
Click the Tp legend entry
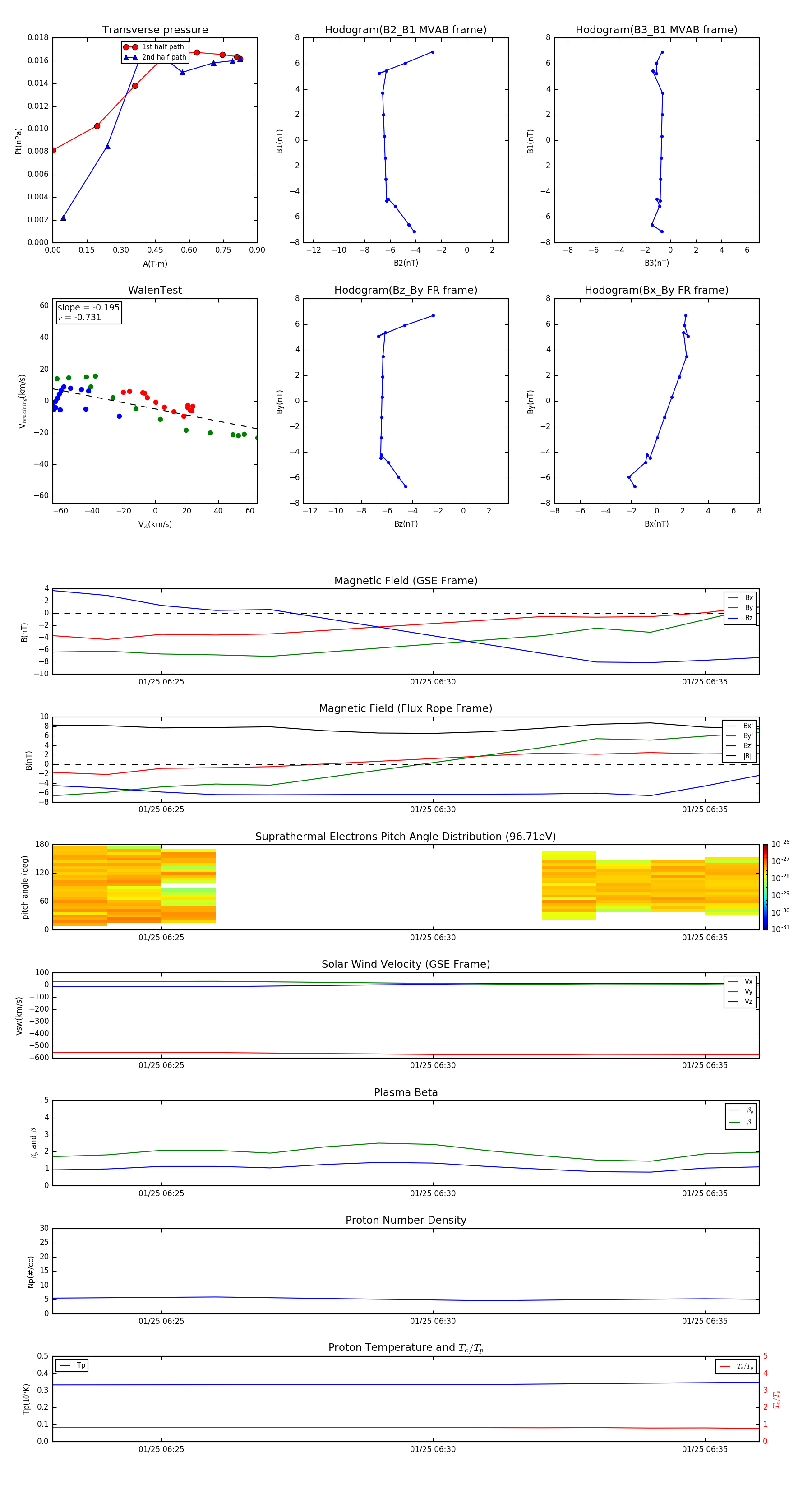[72, 1365]
